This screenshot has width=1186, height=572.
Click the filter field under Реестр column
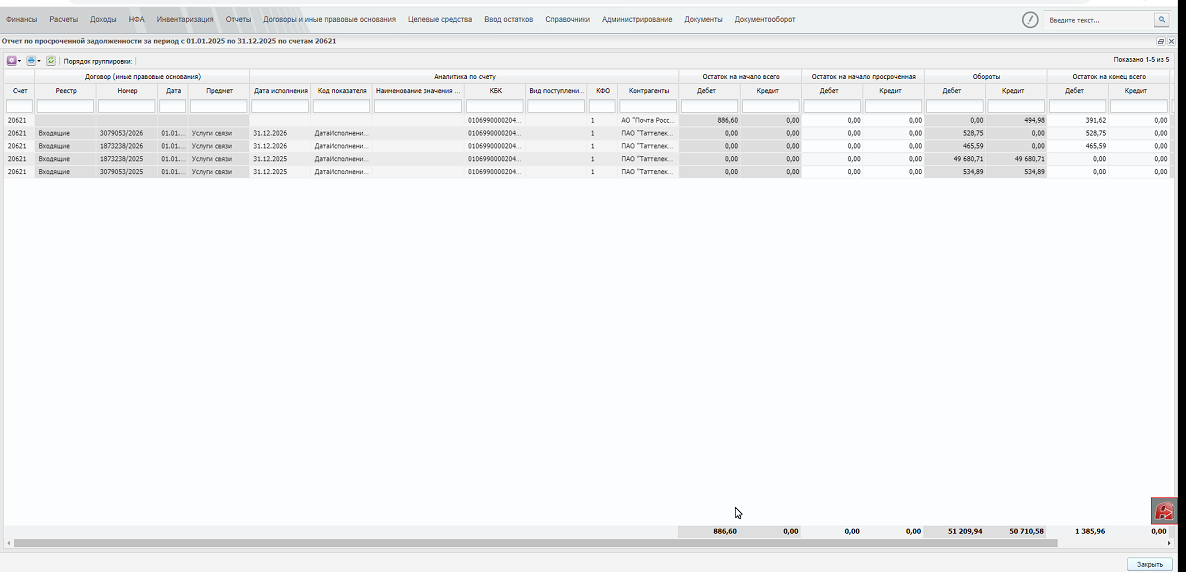(x=65, y=106)
